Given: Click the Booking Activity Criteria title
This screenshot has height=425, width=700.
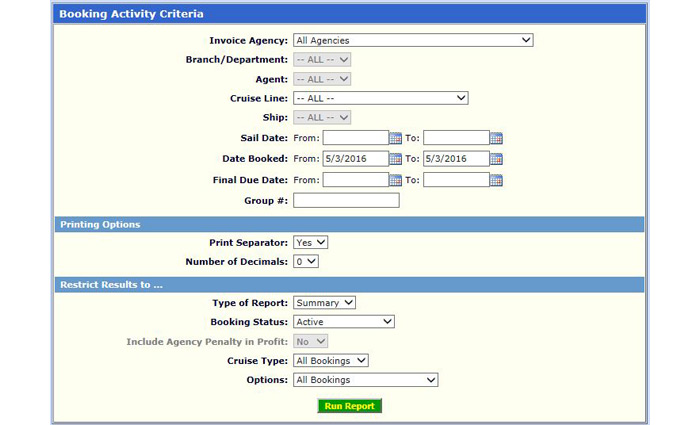Looking at the screenshot, I should [x=131, y=14].
